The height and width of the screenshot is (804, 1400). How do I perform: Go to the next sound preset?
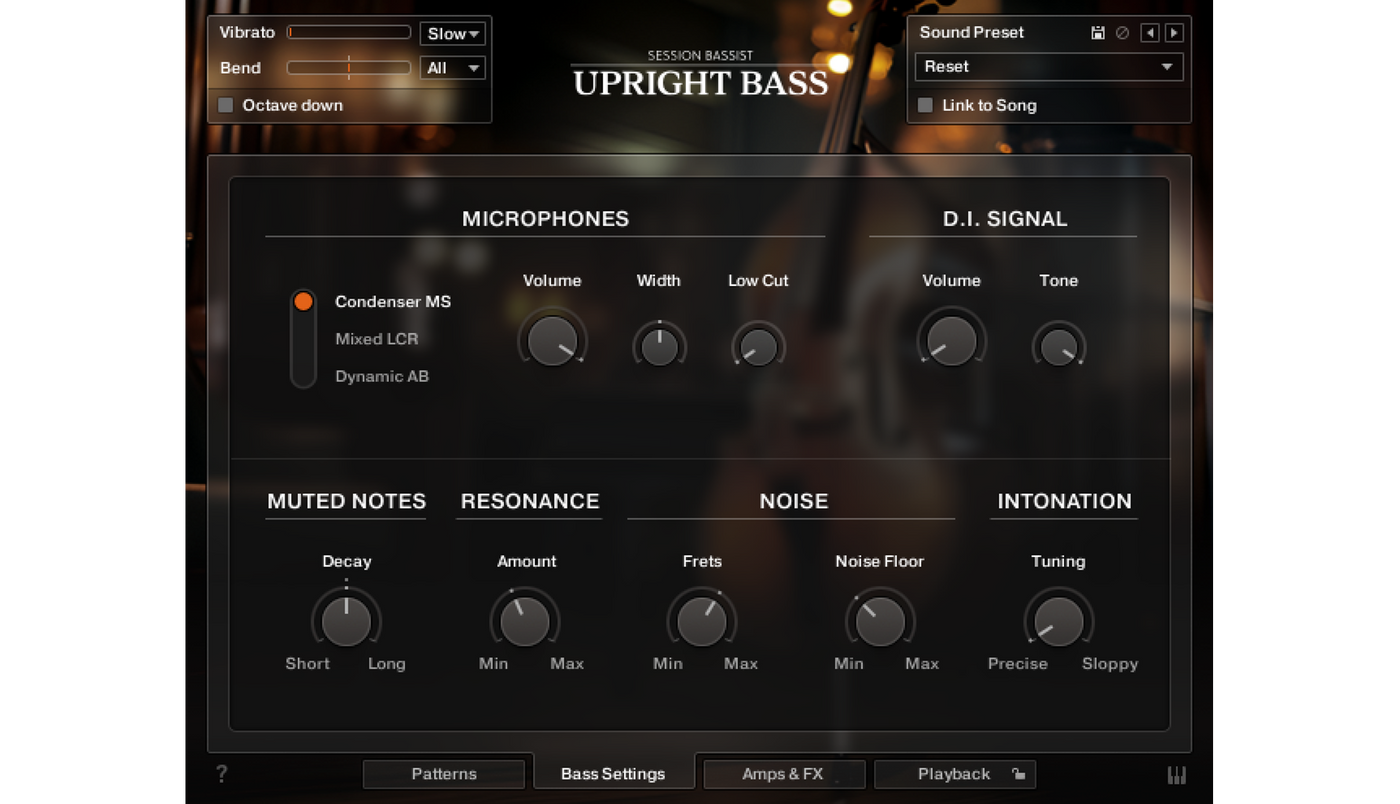point(1174,33)
